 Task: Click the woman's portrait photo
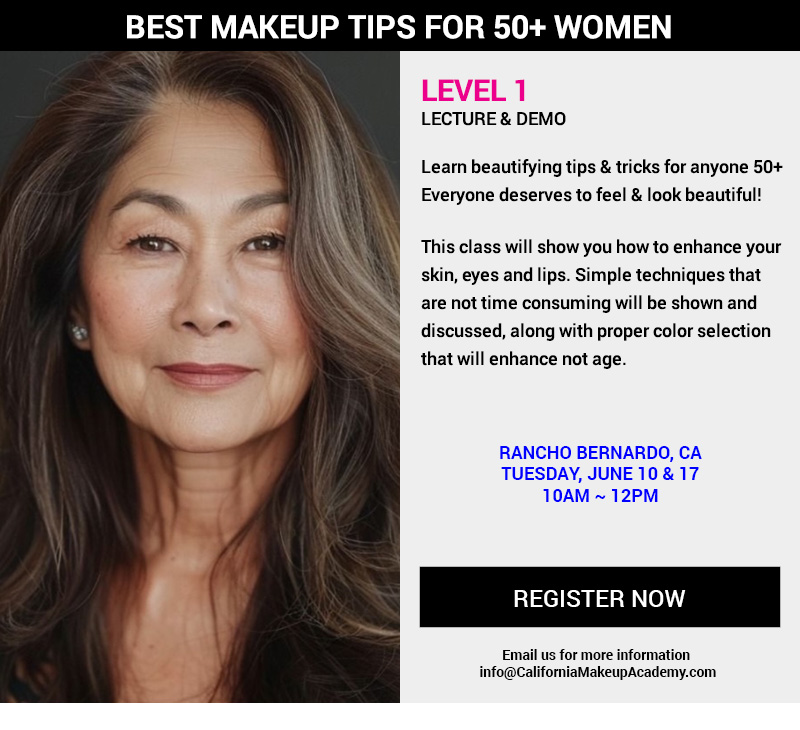pos(199,376)
